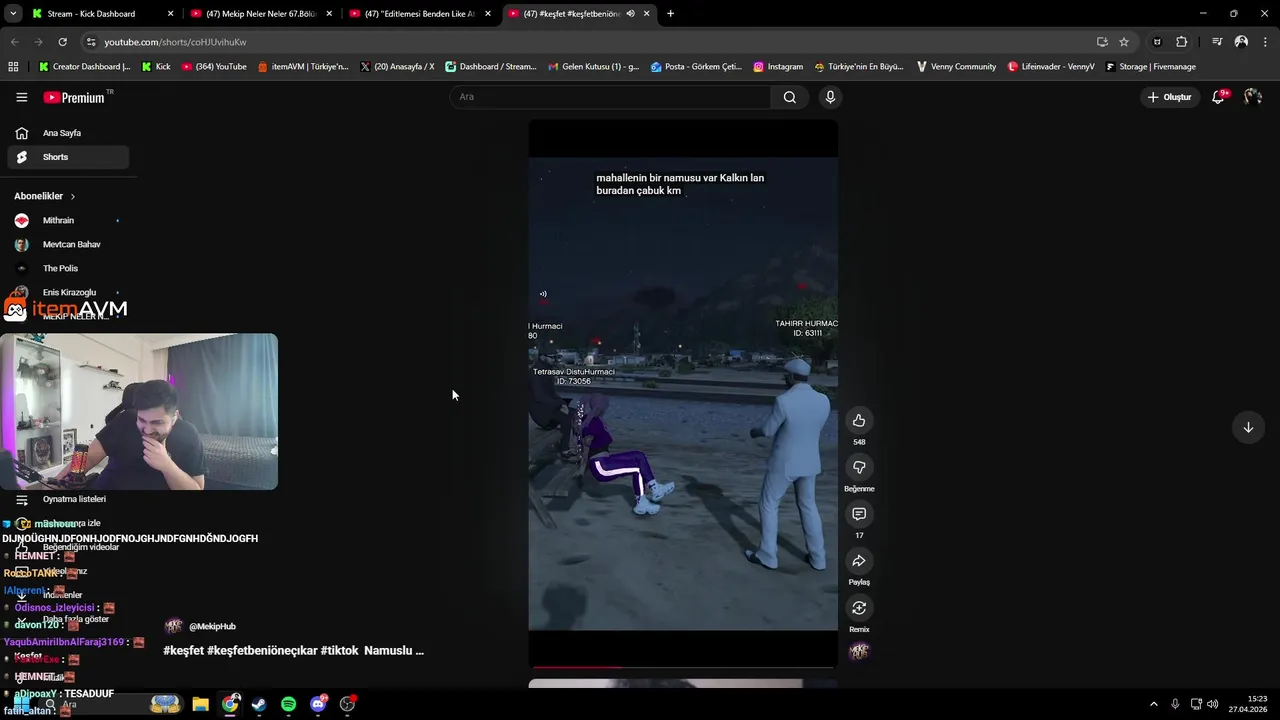
Task: Switch to Editlemesi Benden Like tab
Action: pos(420,14)
